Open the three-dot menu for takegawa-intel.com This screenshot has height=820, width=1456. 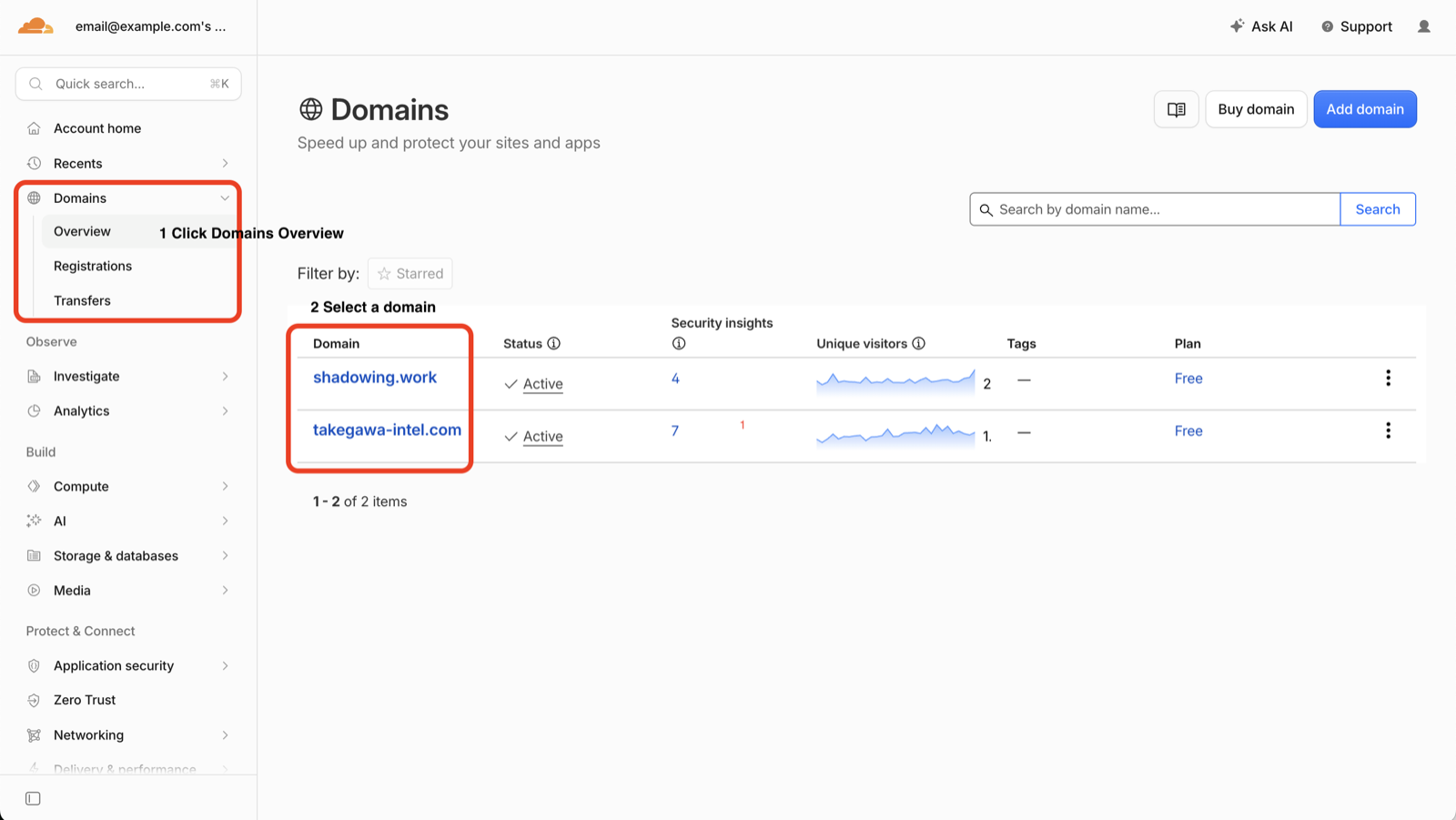[1388, 430]
